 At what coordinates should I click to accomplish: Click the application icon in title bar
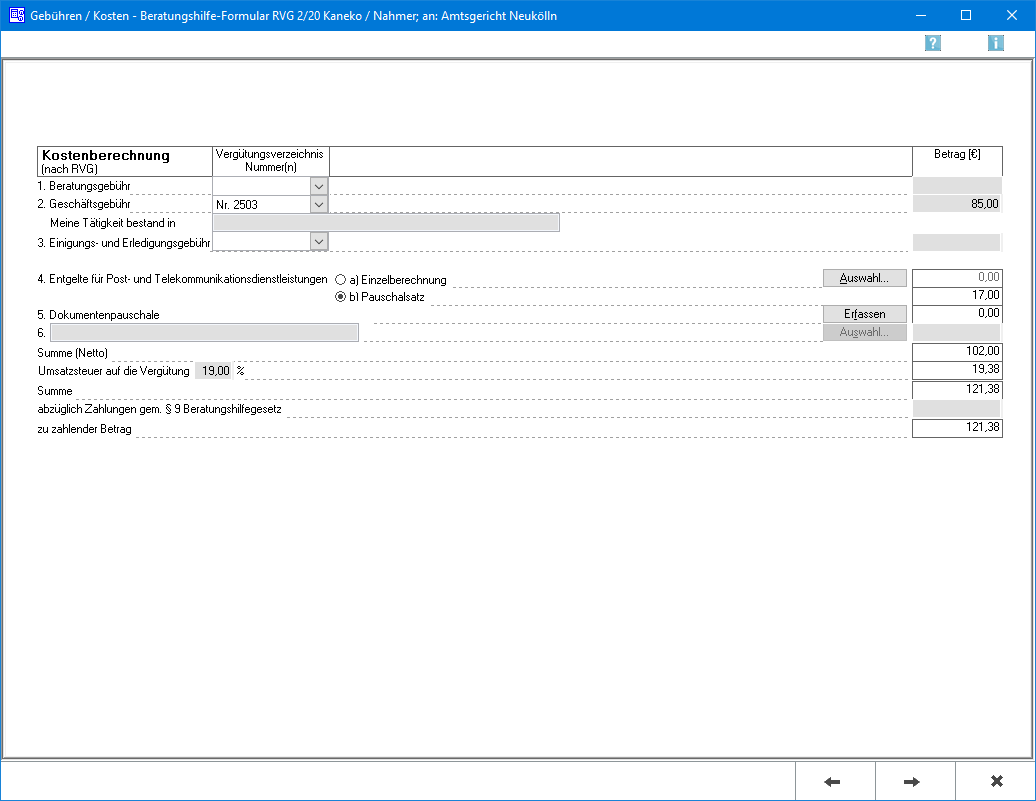(17, 16)
